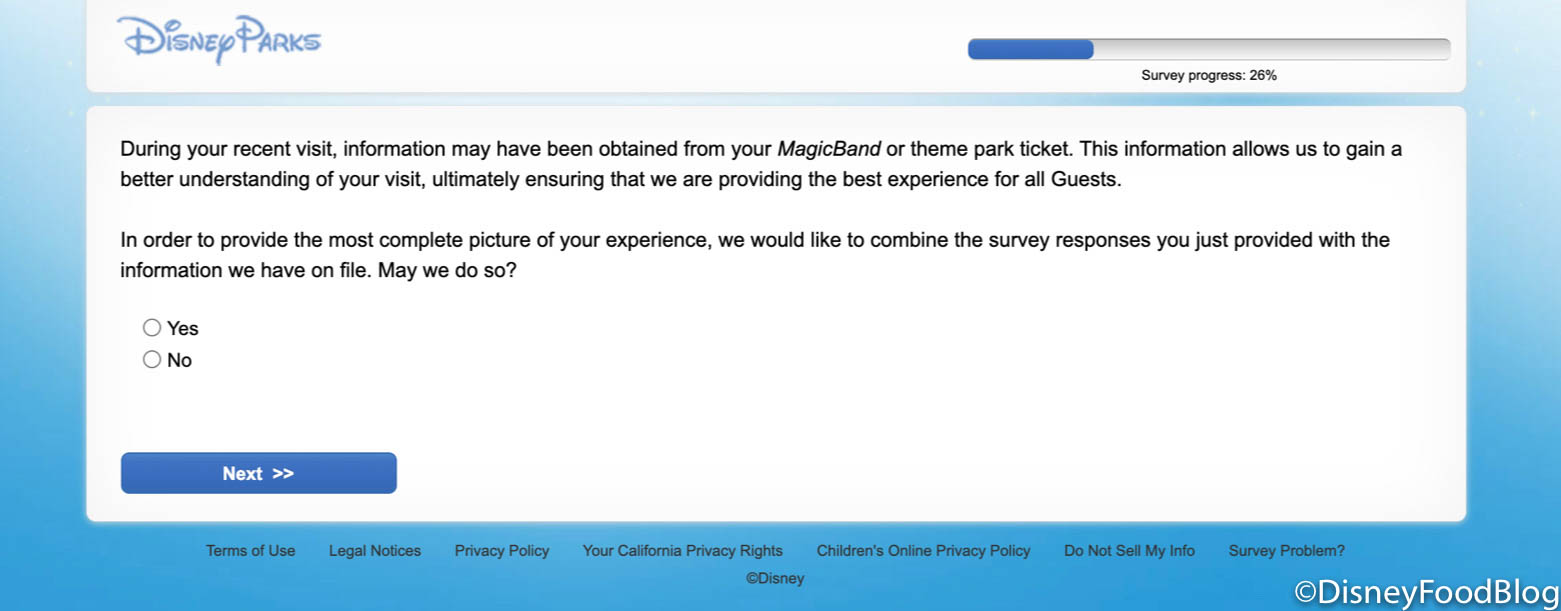The height and width of the screenshot is (611, 1561).
Task: Click the unfilled gray section of progress bar
Action: (1270, 50)
